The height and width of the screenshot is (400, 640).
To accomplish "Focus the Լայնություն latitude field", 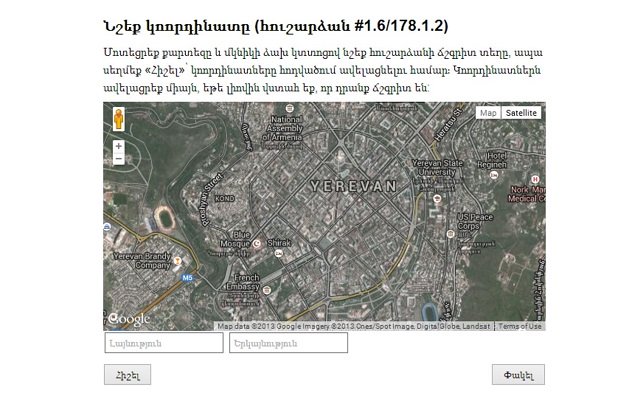I will pyautogui.click(x=164, y=343).
